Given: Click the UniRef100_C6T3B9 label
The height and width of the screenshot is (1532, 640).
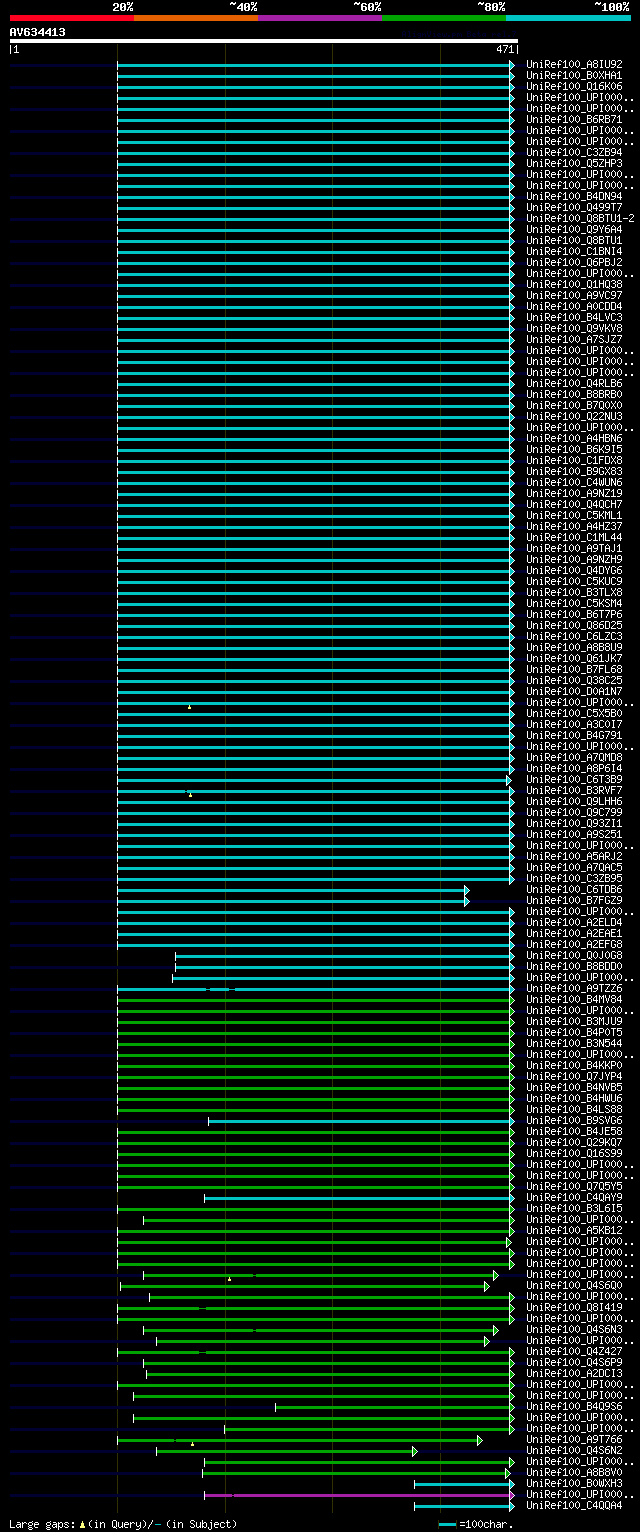Looking at the screenshot, I should [574, 779].
